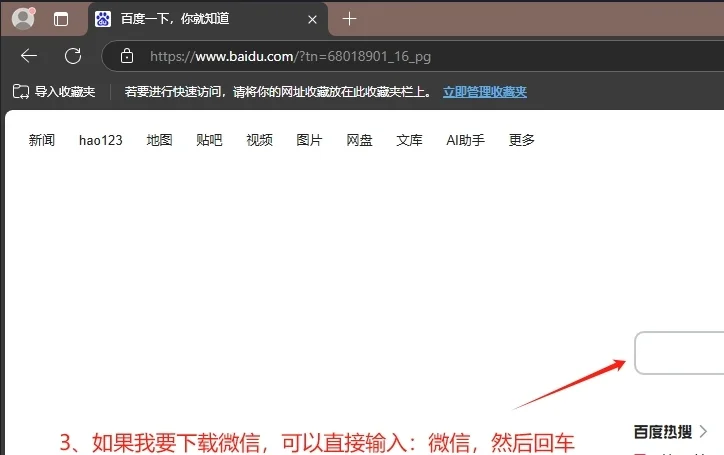This screenshot has height=455, width=724.
Task: Open the 更多 menu
Action: pos(521,140)
